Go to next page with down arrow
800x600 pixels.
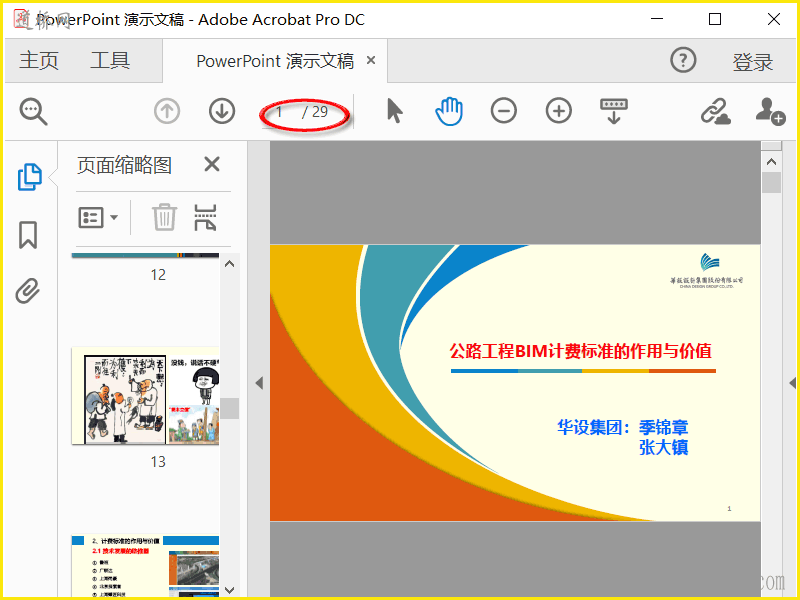(x=222, y=111)
